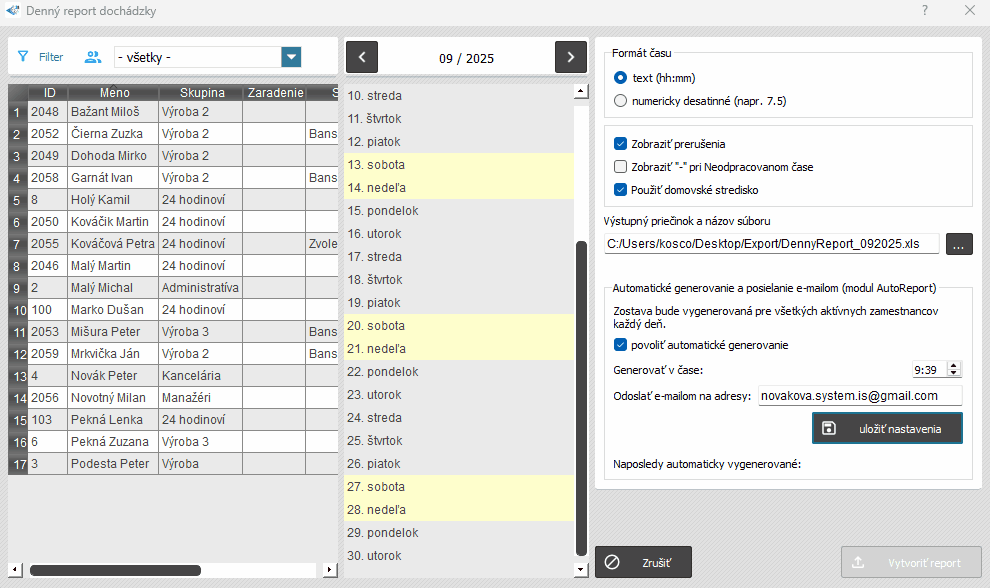Go to previous month with left arrow
Viewport: 990px width, 588px height.
pos(361,57)
